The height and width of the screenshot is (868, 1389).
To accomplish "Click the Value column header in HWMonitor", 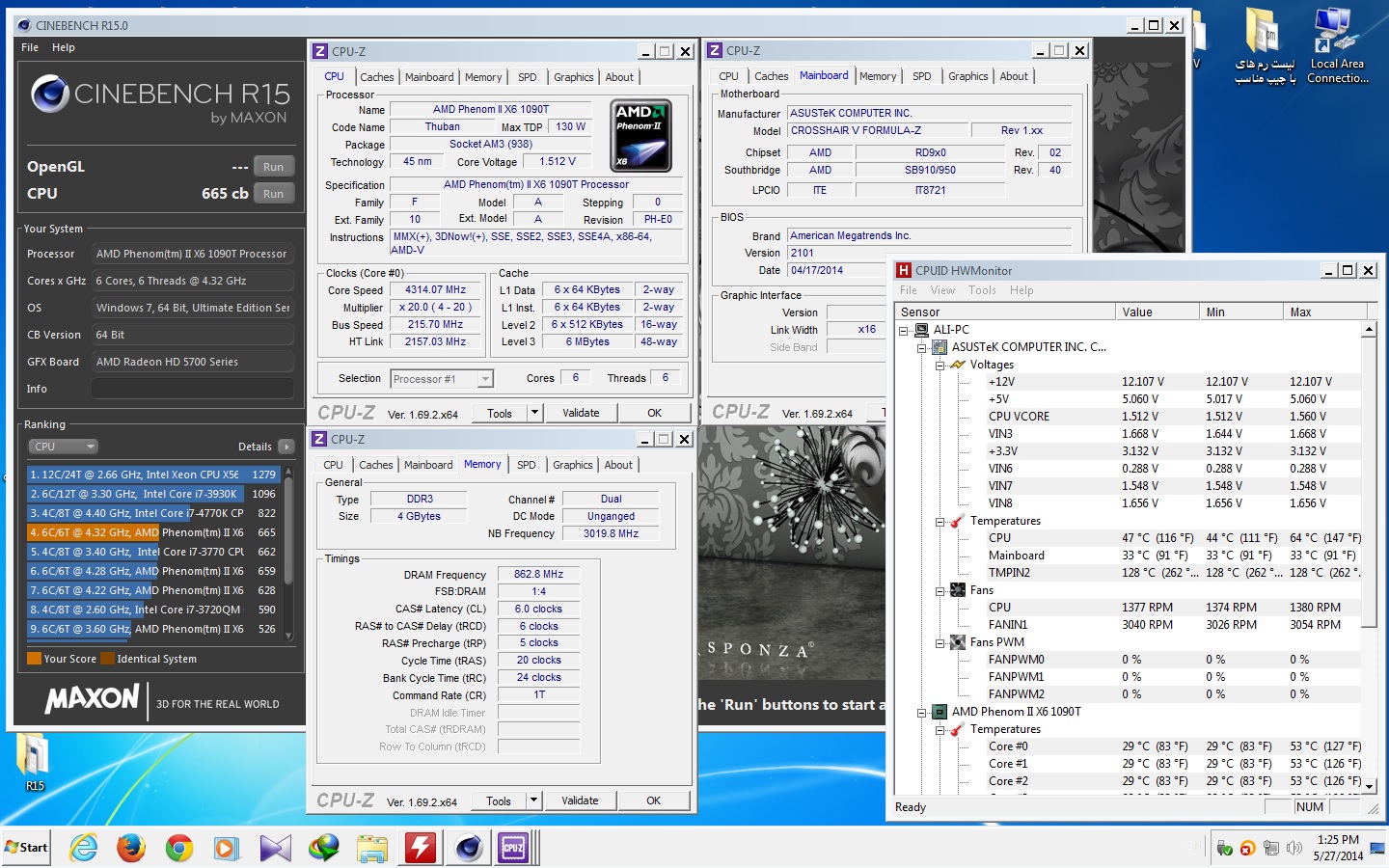I will 1157,312.
